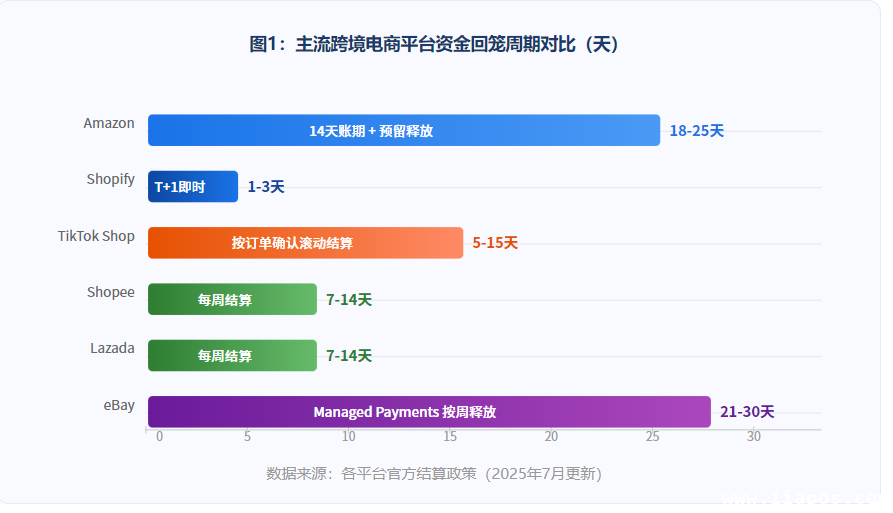Click the Shopee green bar 每周结算
Image resolution: width=893 pixels, height=513 pixels.
(x=232, y=299)
